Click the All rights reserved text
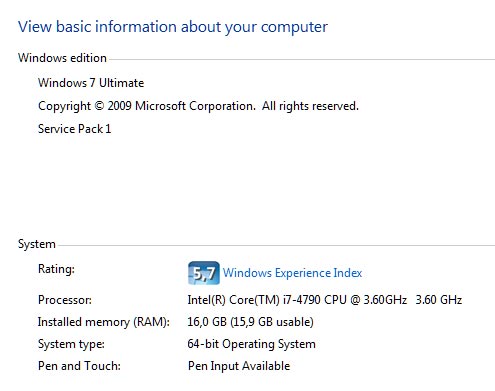Viewport: 495px width, 391px height. (310, 106)
